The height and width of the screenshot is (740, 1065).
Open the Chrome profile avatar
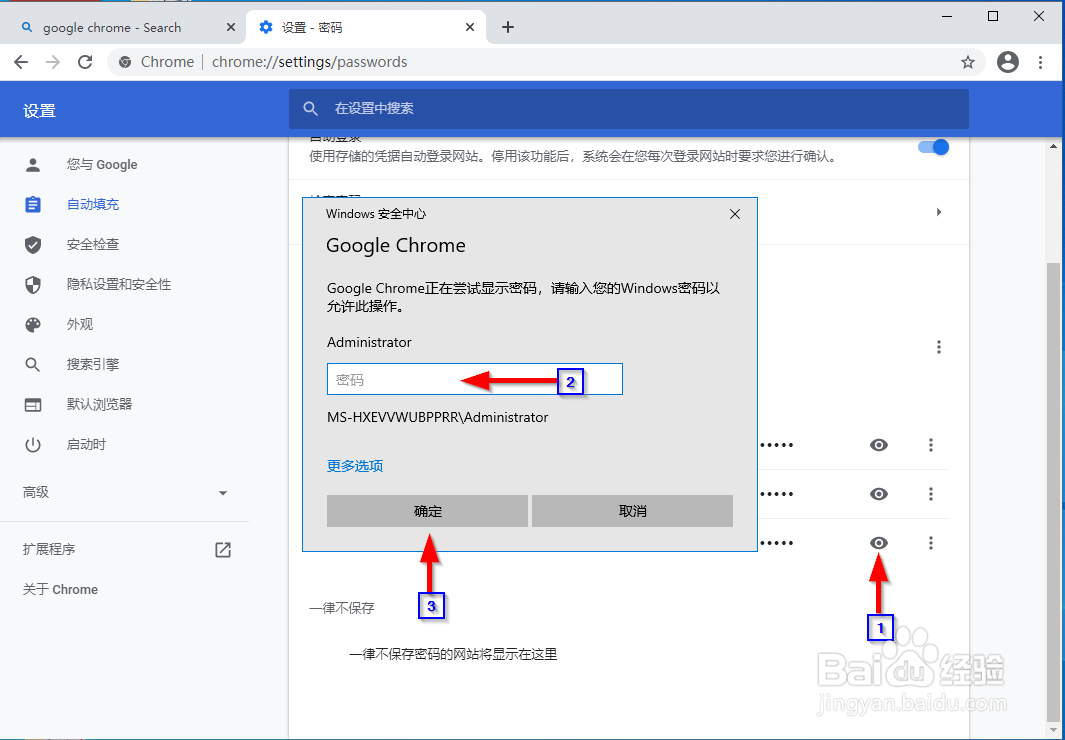pyautogui.click(x=1007, y=62)
